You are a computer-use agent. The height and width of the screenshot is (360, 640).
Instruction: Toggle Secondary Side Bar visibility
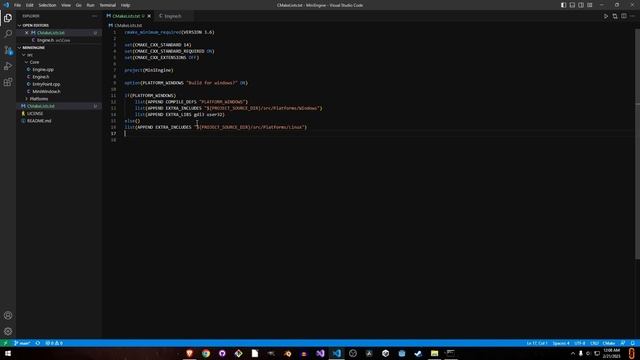tap(581, 5)
